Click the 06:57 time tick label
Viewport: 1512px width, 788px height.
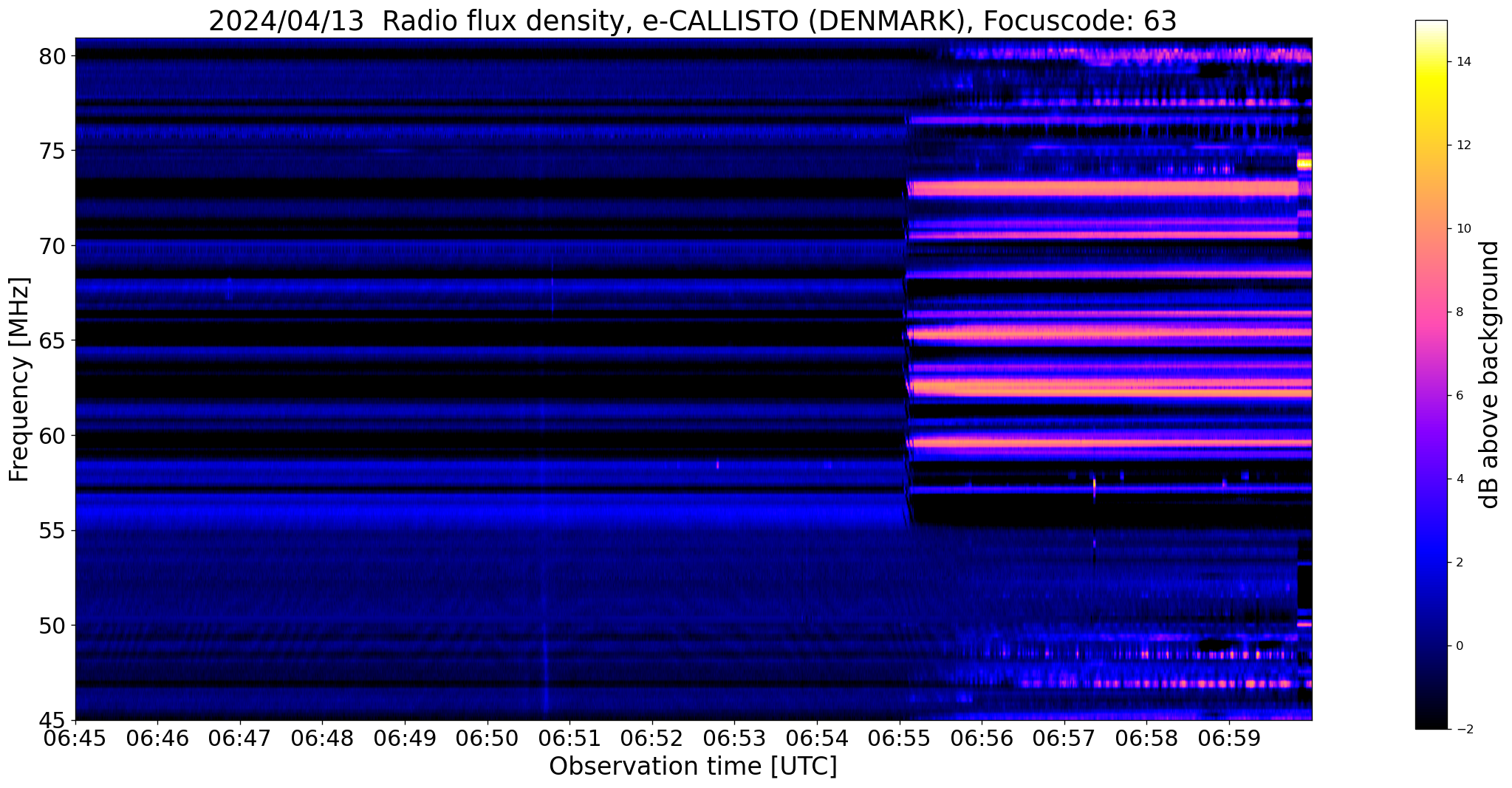tap(1064, 737)
